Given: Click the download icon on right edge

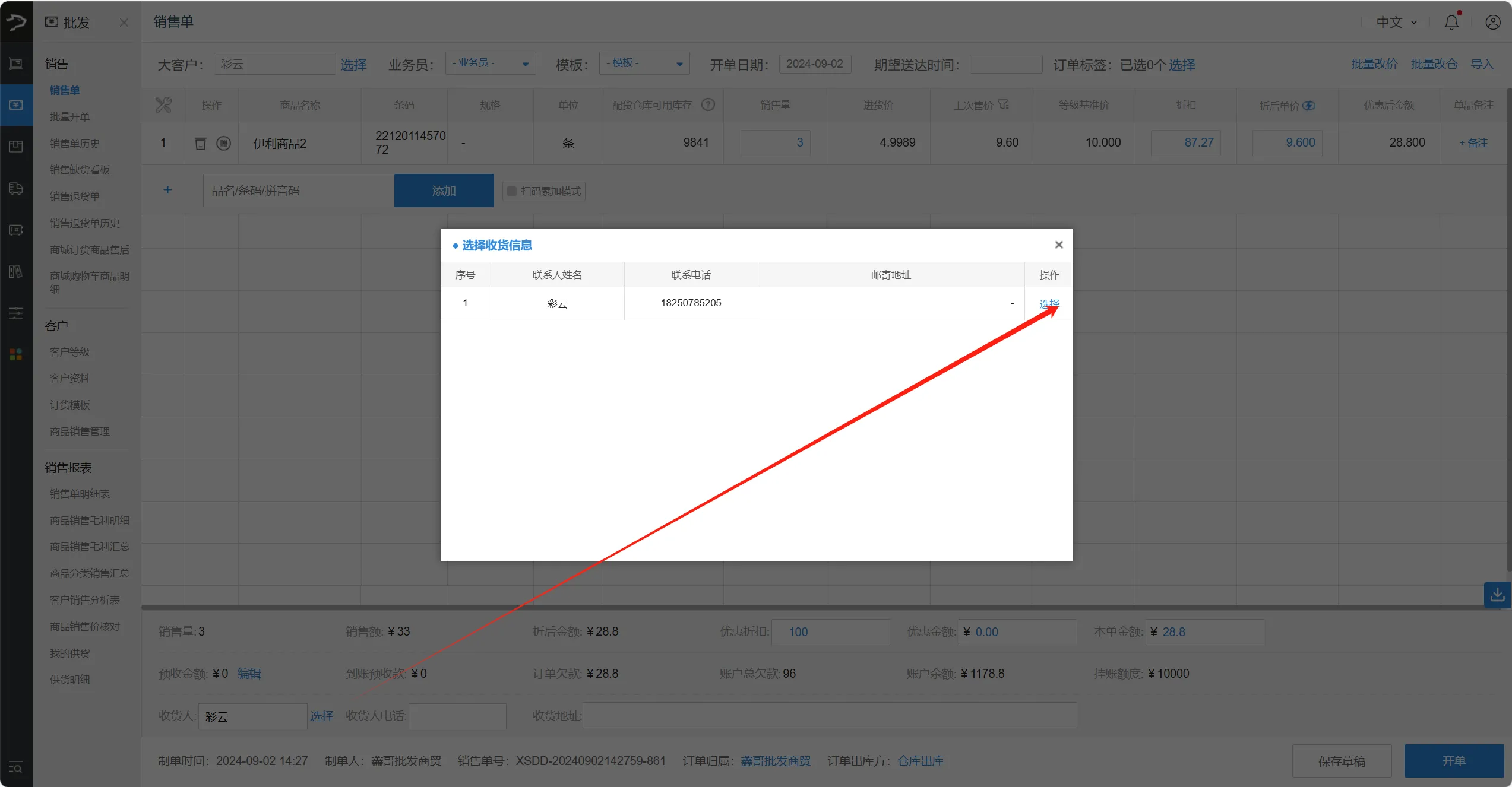Looking at the screenshot, I should (1498, 595).
